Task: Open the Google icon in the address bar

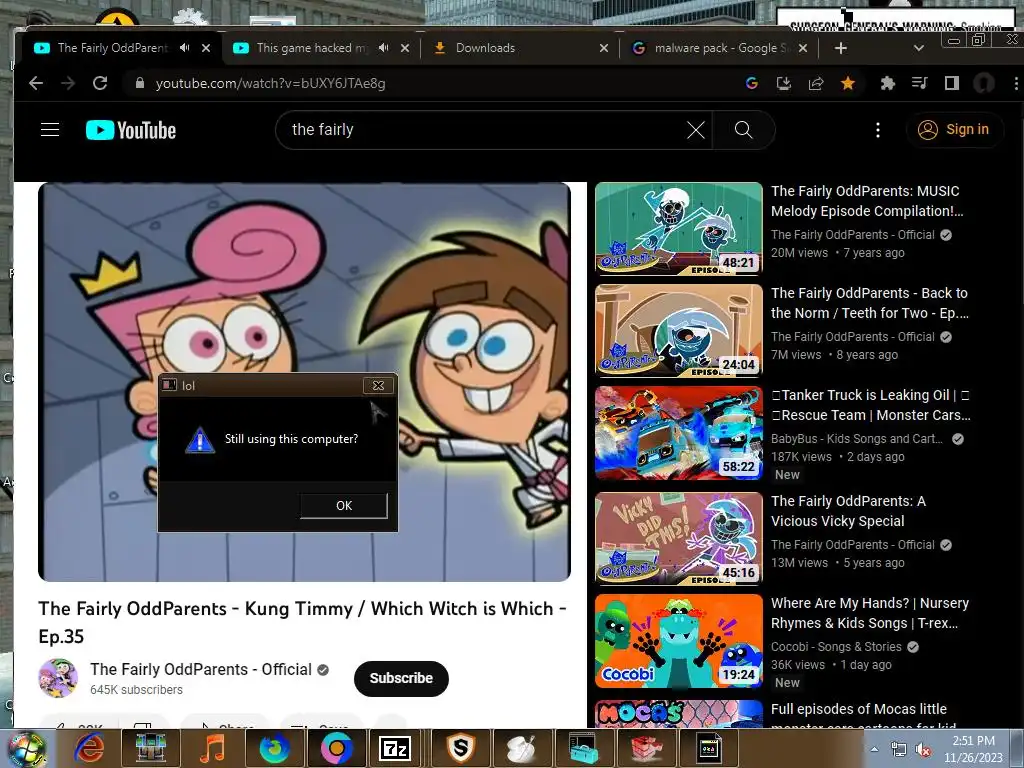Action: click(x=752, y=83)
